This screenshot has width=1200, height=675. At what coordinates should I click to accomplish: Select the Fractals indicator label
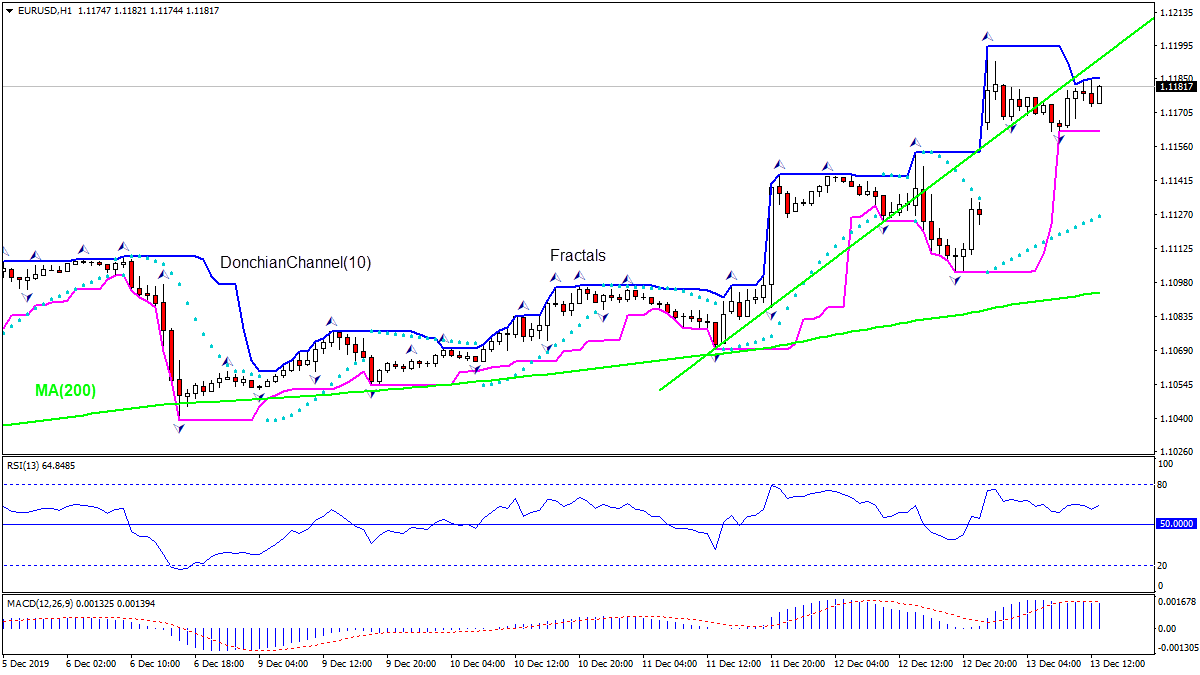[577, 255]
